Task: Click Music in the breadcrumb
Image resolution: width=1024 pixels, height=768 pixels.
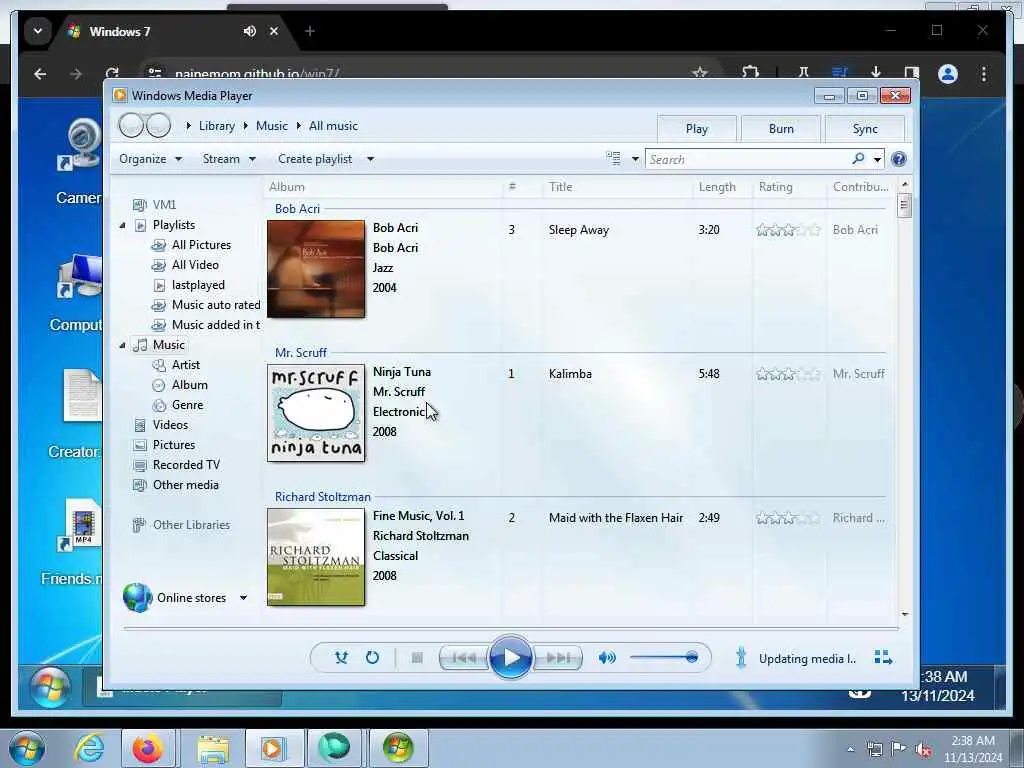Action: [x=272, y=126]
